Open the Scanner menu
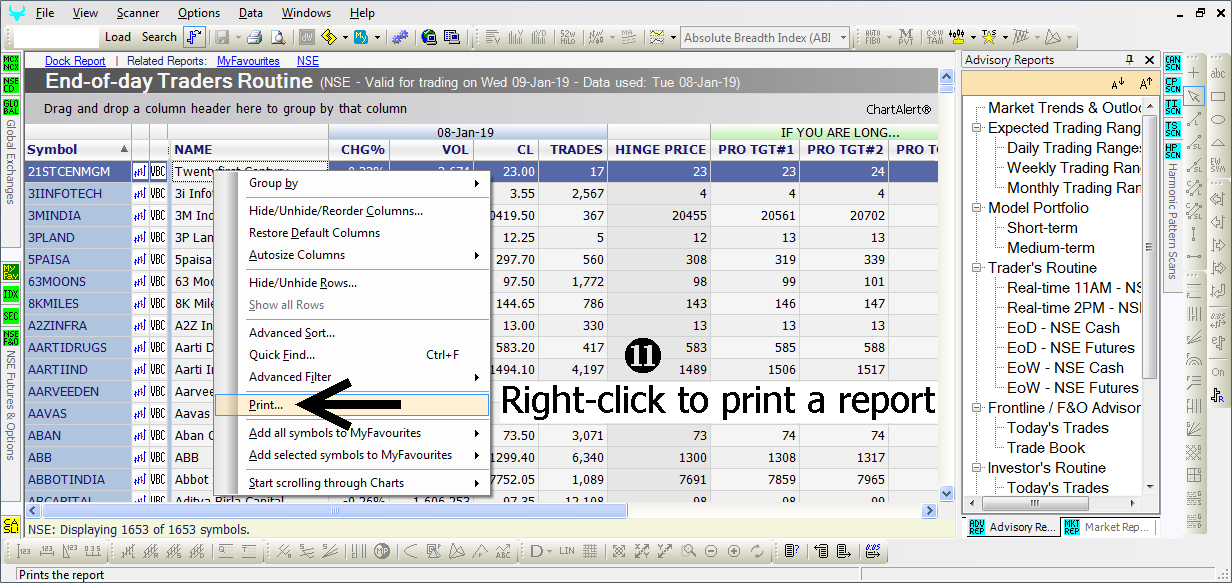 (137, 13)
